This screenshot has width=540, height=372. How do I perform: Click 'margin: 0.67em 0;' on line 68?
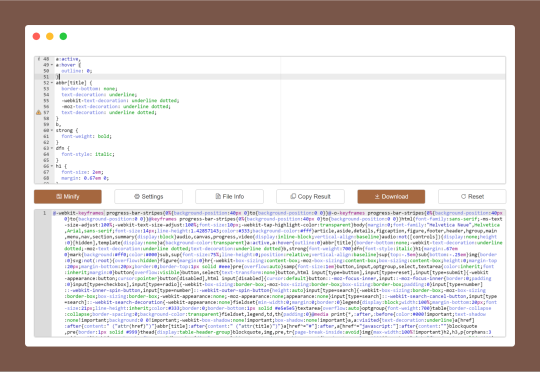[85, 178]
